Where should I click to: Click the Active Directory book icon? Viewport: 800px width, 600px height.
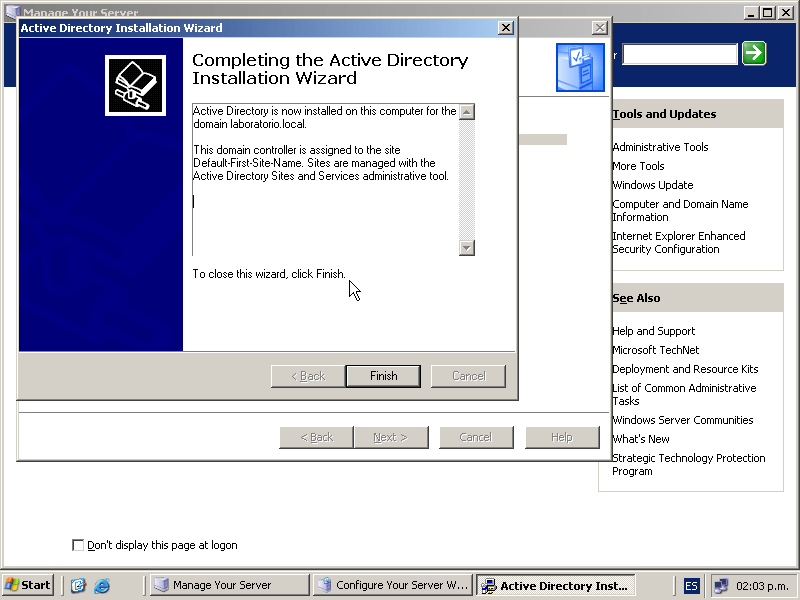point(135,85)
